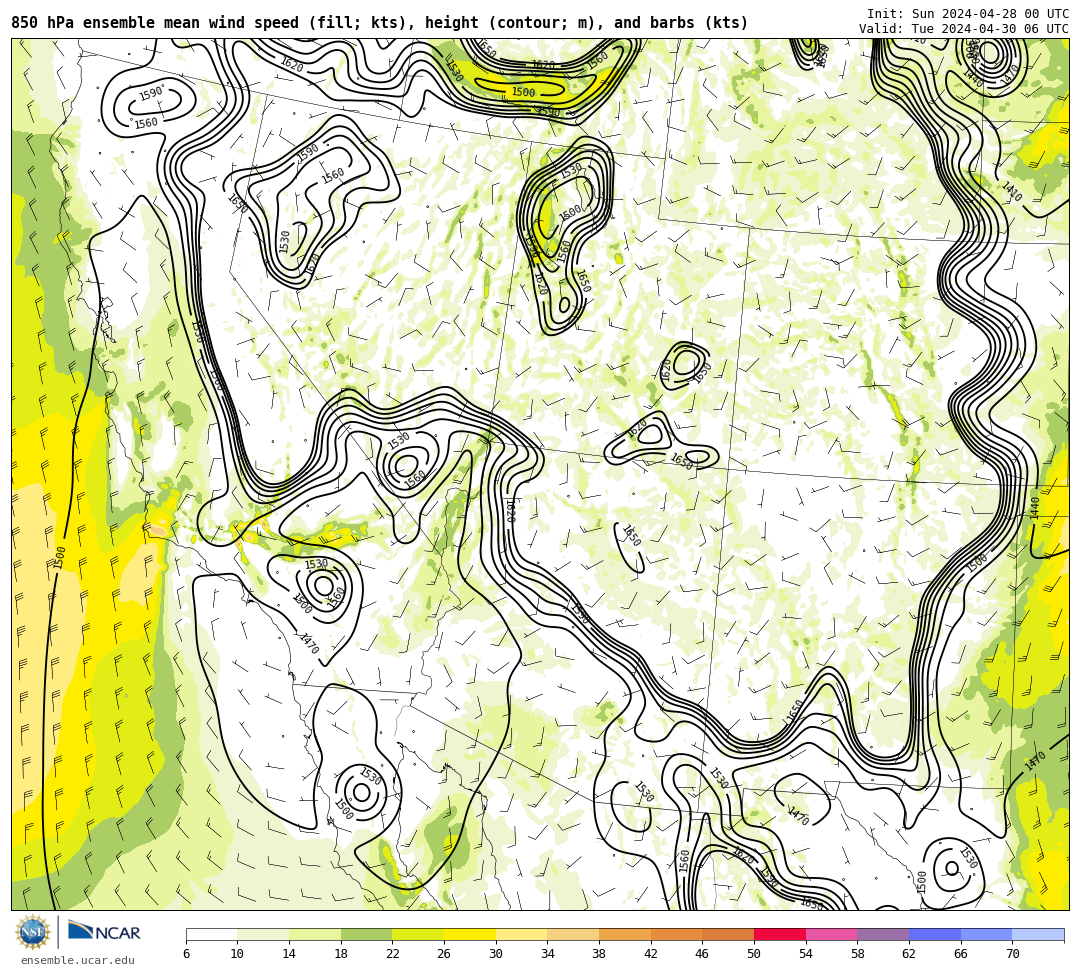Click the legend tick label 10
Viewport: 1080px width, 973px height.
point(238,954)
